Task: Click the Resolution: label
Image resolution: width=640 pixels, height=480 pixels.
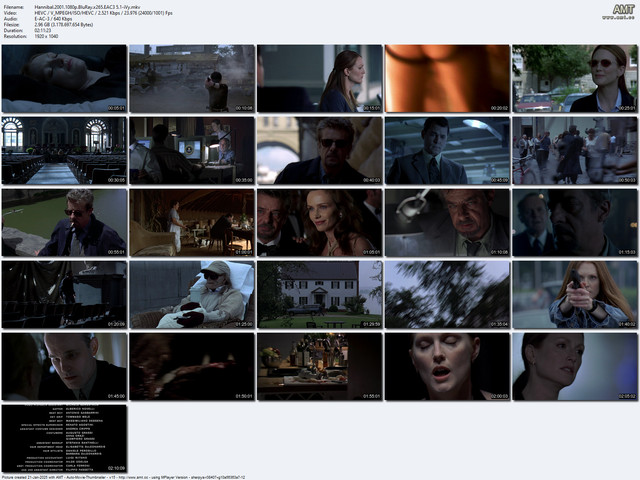Action: point(15,36)
